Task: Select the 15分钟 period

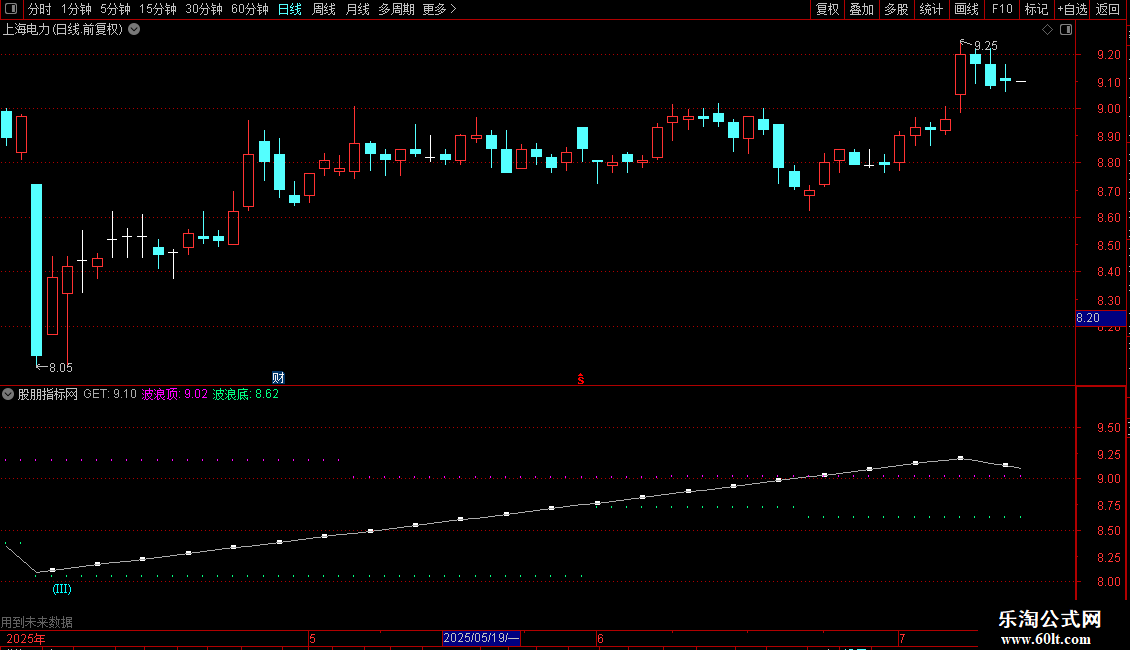Action: [157, 9]
